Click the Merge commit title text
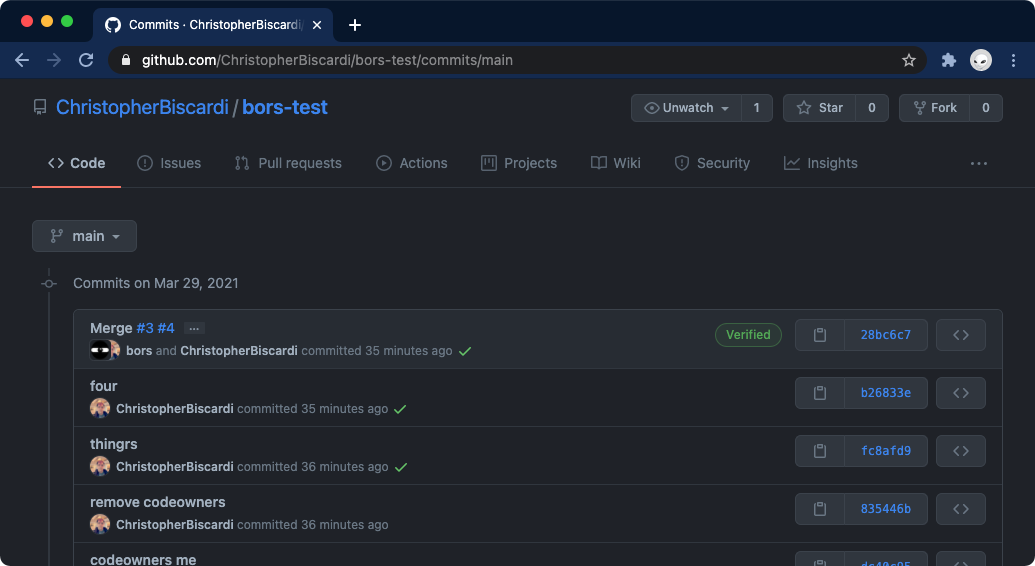Image resolution: width=1035 pixels, height=566 pixels. tap(111, 328)
